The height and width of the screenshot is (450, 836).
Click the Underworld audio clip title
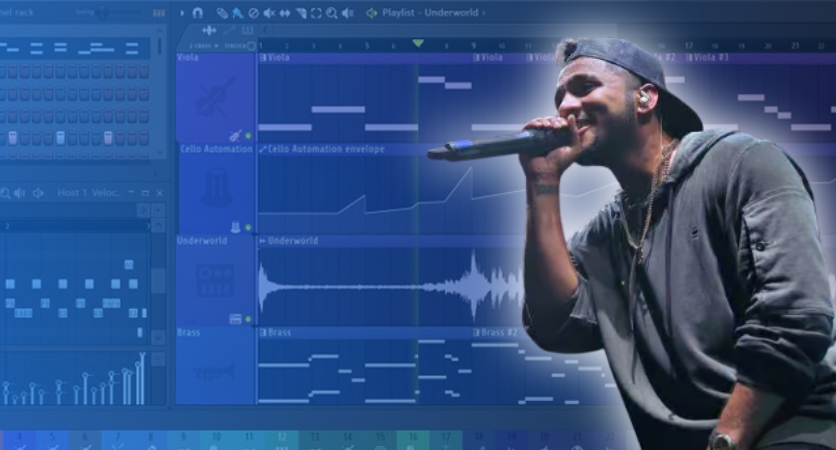(x=292, y=241)
